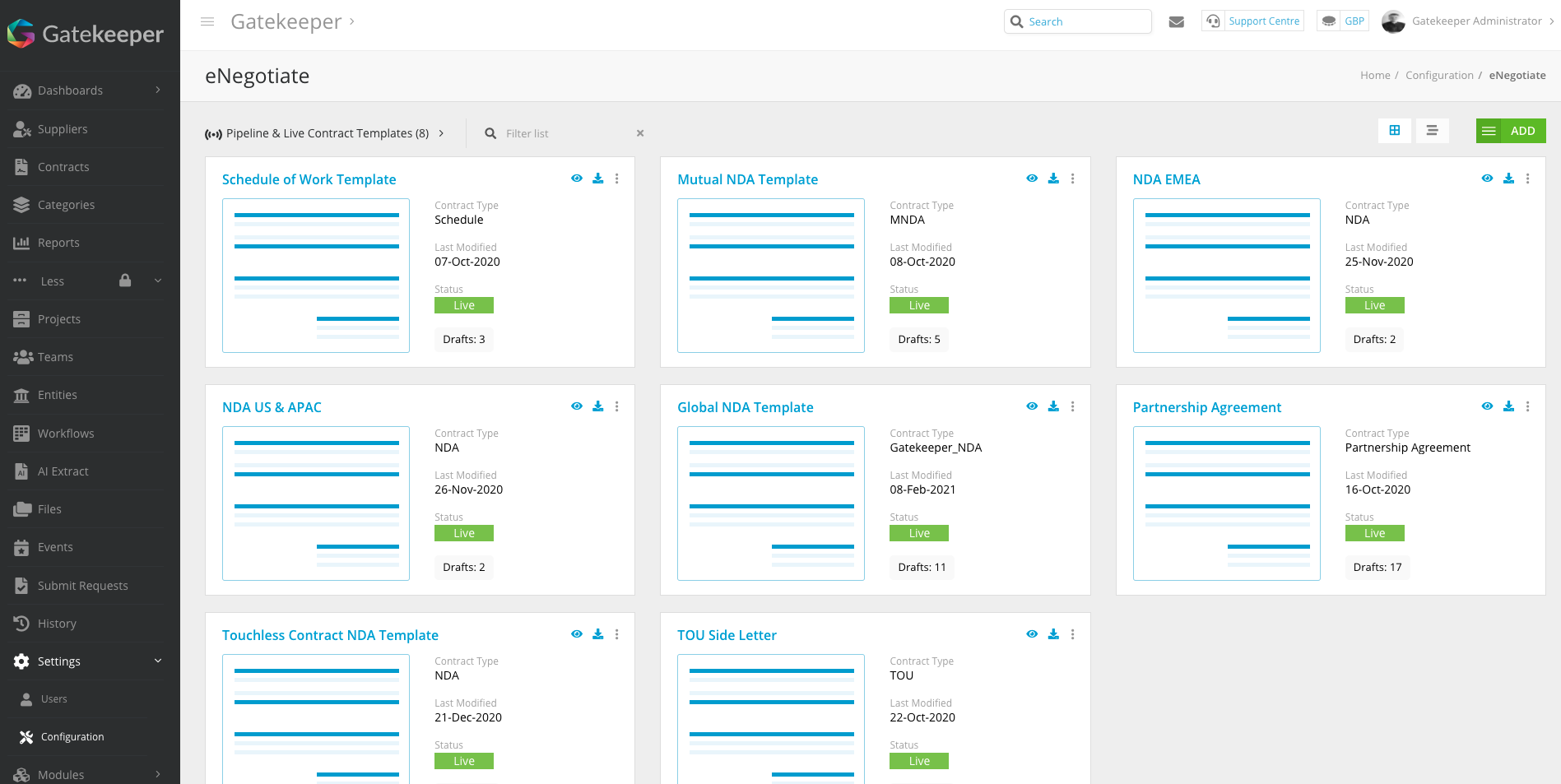Click the global Search field

tap(1078, 21)
